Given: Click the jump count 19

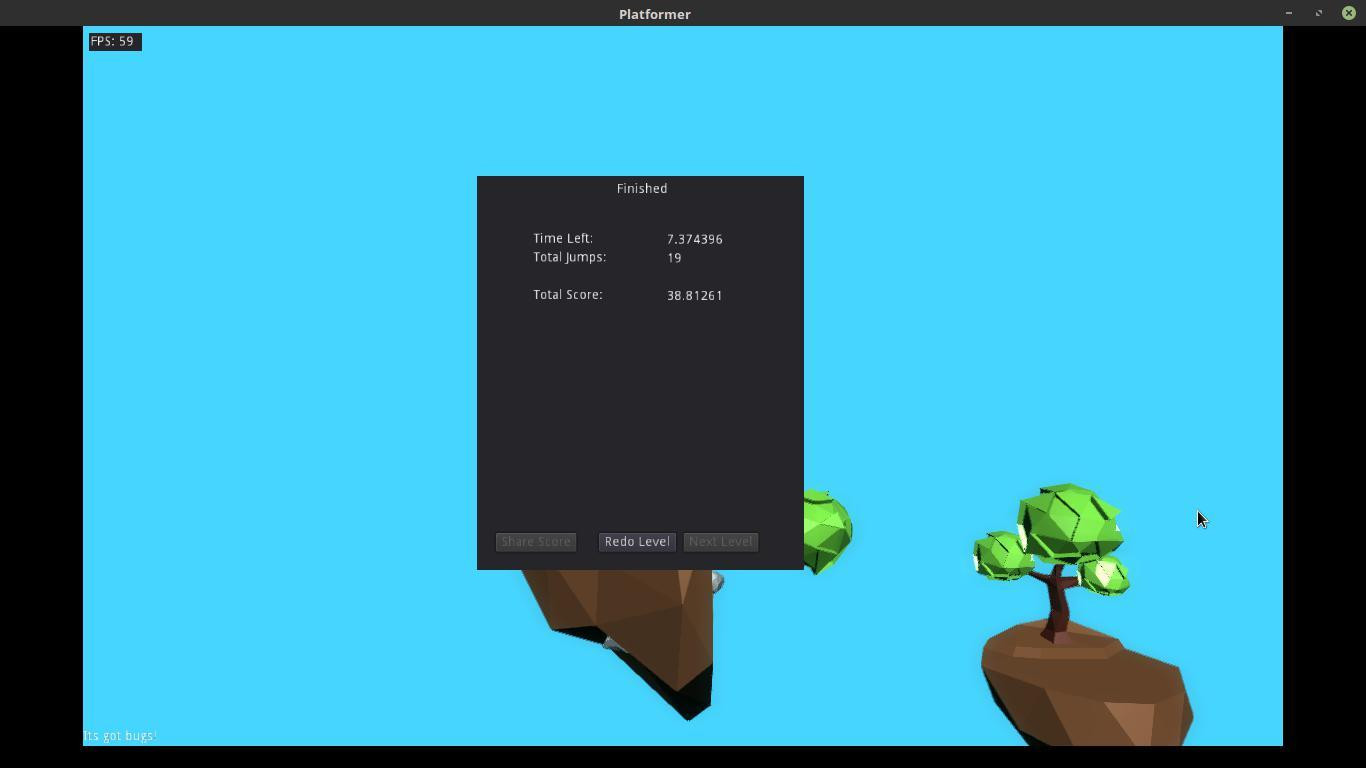Looking at the screenshot, I should (674, 258).
